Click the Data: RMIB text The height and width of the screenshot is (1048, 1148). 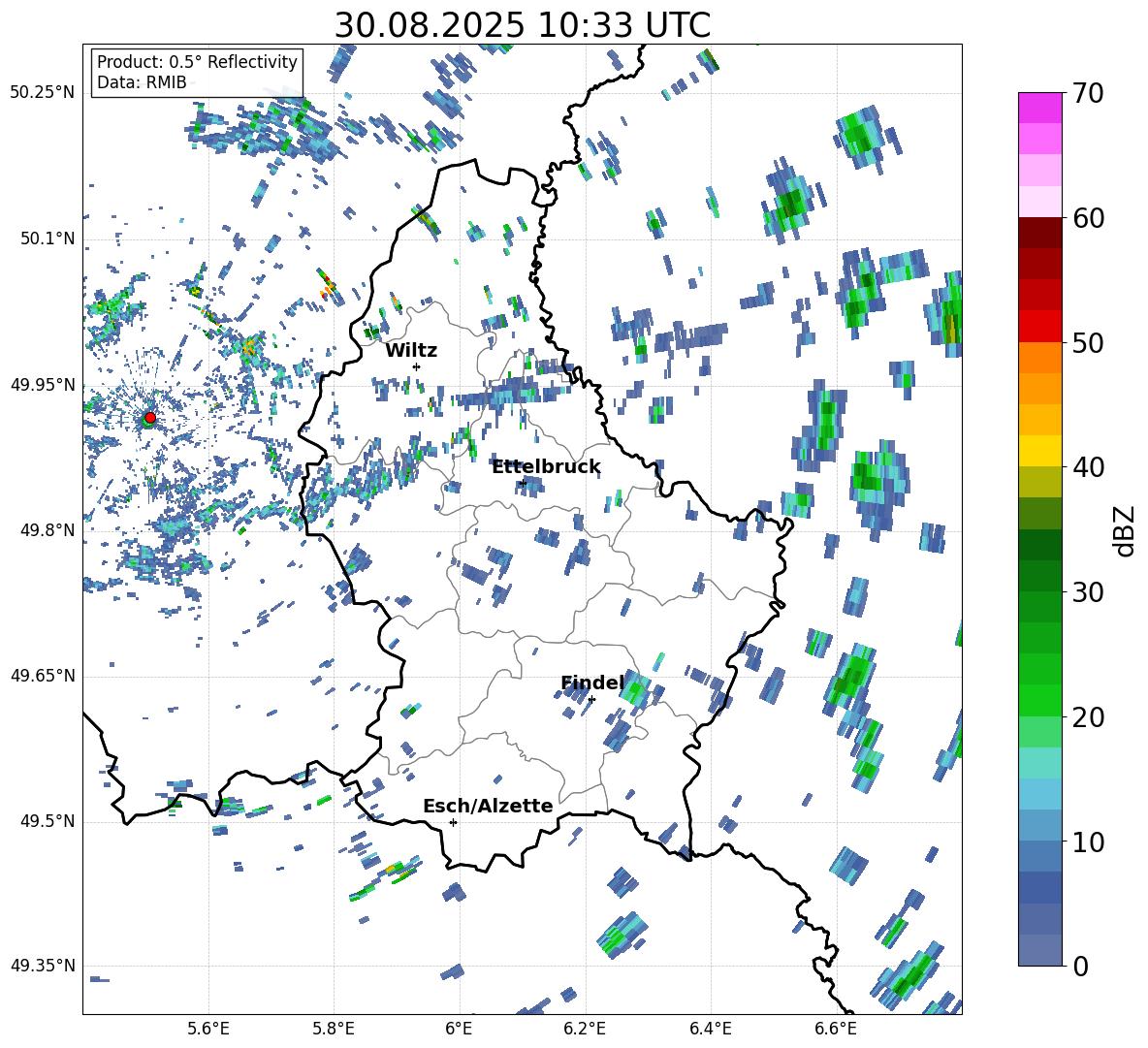tap(142, 82)
